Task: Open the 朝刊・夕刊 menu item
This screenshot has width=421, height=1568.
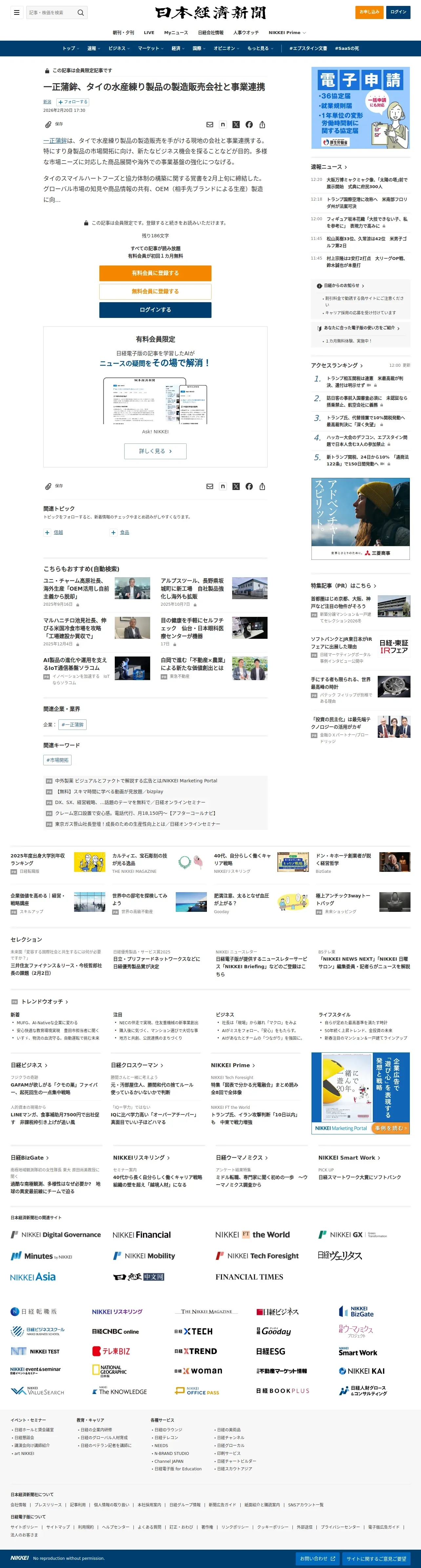Action: click(123, 33)
